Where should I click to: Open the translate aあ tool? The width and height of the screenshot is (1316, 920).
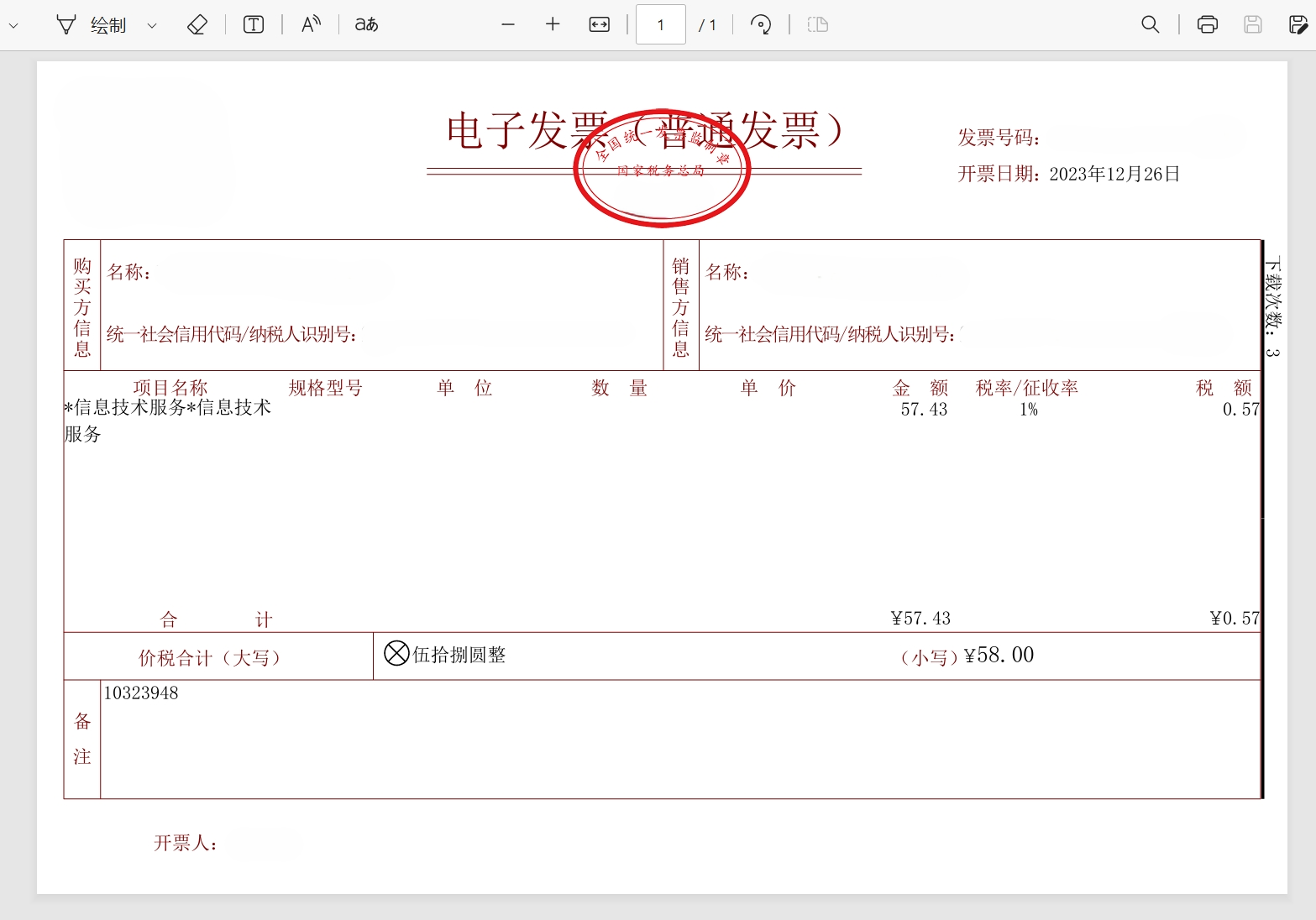(x=365, y=24)
